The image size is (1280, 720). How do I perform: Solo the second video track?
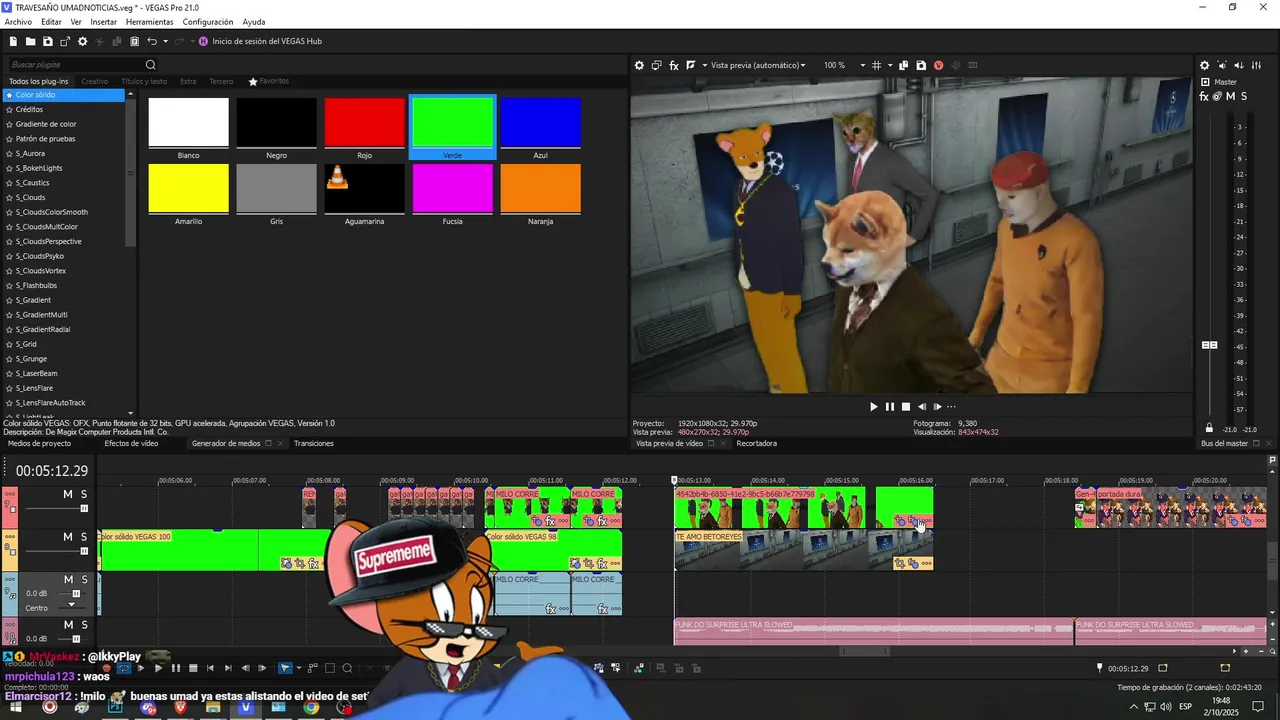pos(84,537)
